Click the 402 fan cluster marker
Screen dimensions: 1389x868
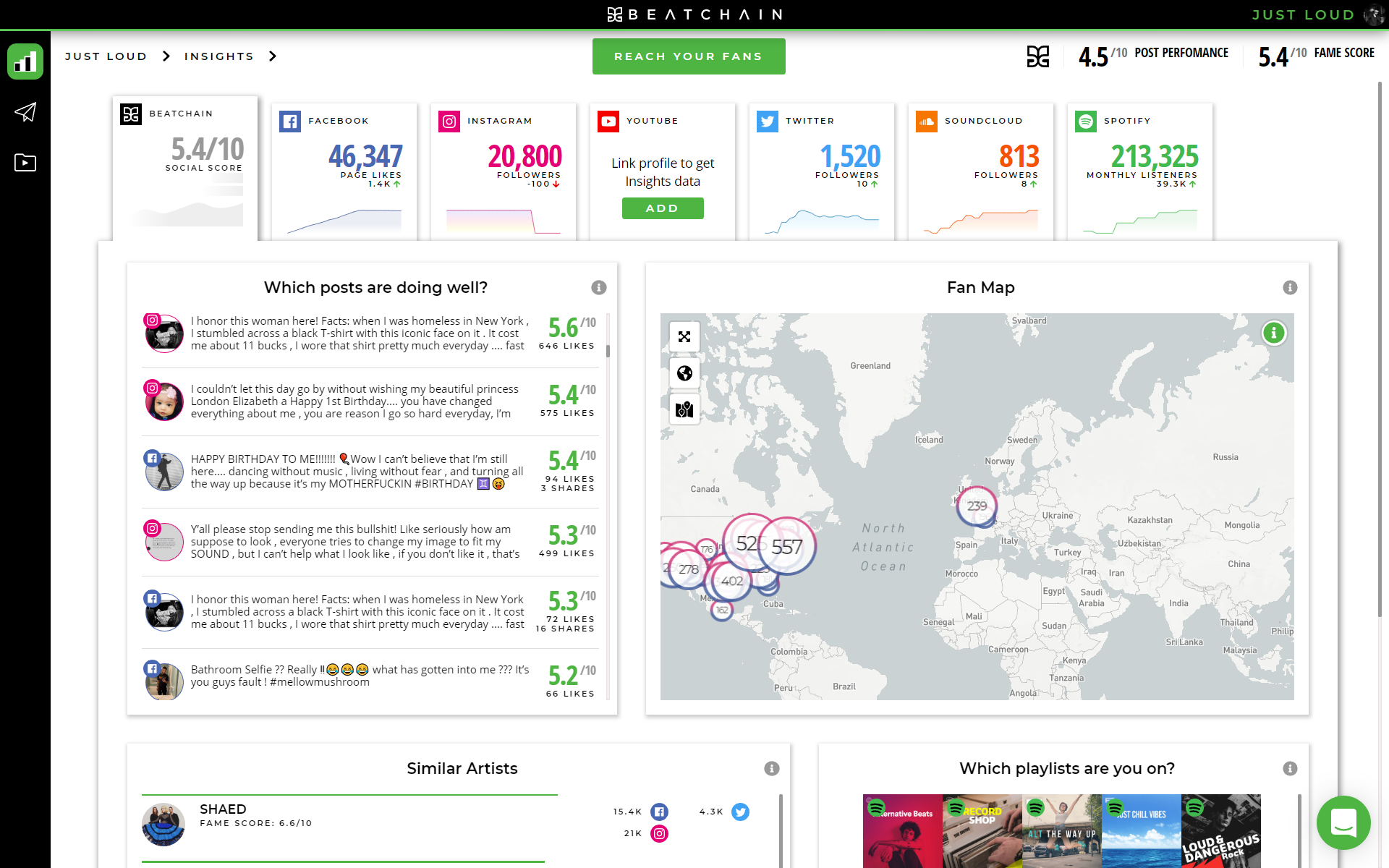coord(732,582)
